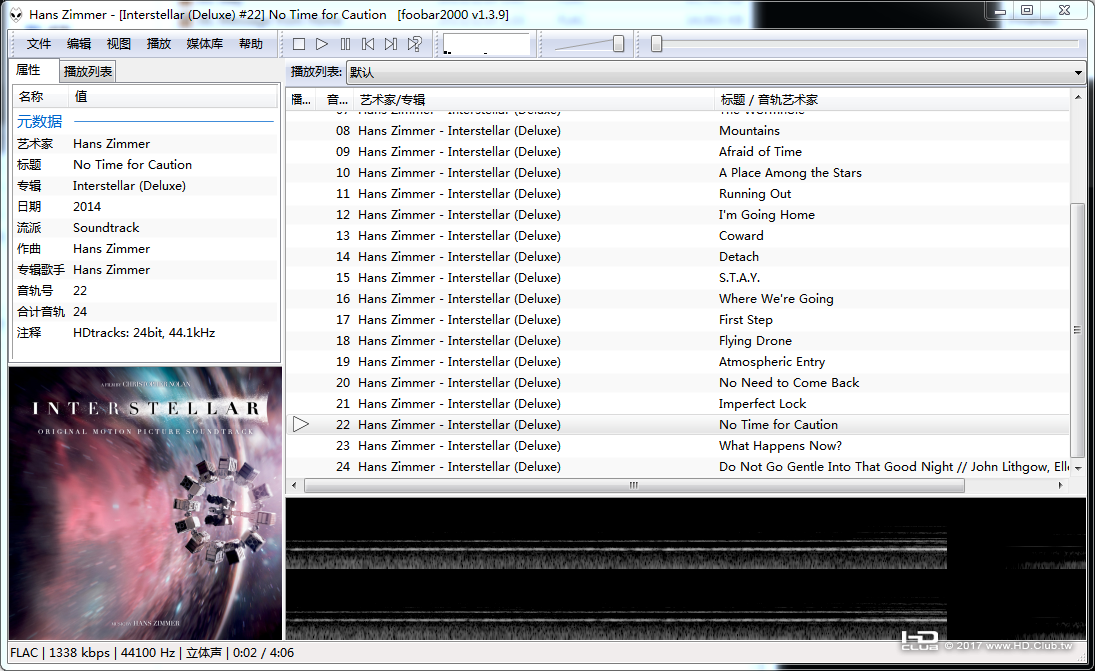Click the now-playing arrow on track 22
The image size is (1095, 671).
(x=301, y=424)
